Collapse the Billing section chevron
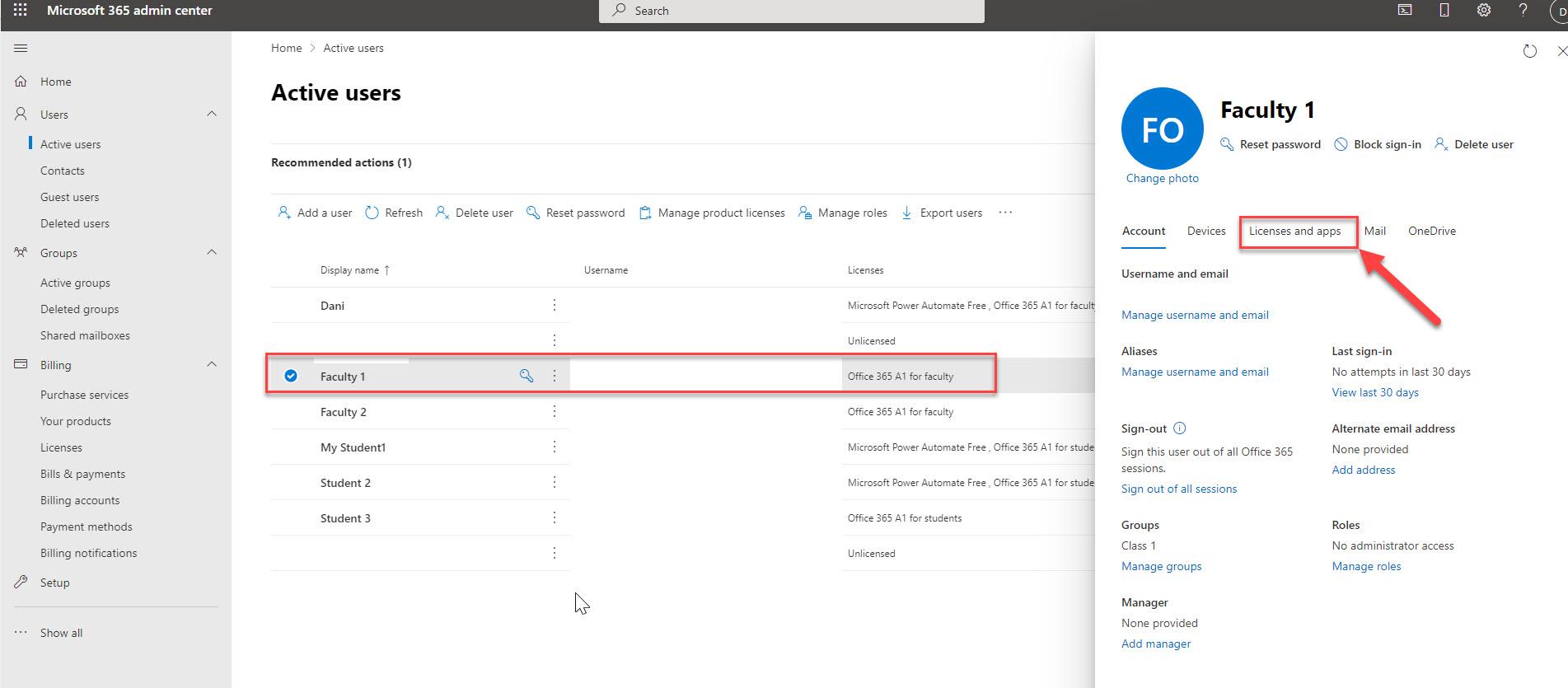The width and height of the screenshot is (1568, 688). point(212,364)
